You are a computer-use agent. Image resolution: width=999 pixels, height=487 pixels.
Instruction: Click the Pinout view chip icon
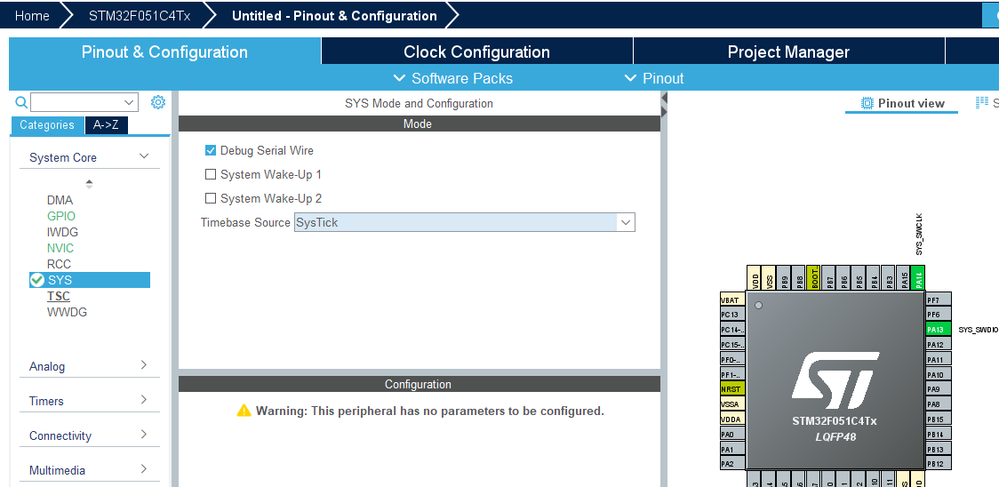[866, 103]
